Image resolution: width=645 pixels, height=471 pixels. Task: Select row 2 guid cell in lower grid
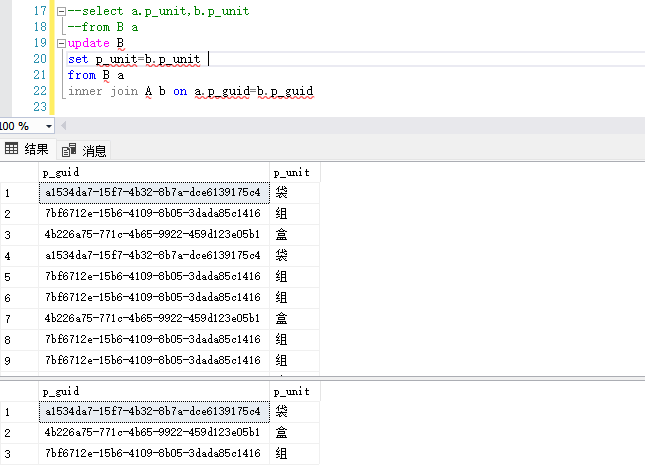point(154,432)
